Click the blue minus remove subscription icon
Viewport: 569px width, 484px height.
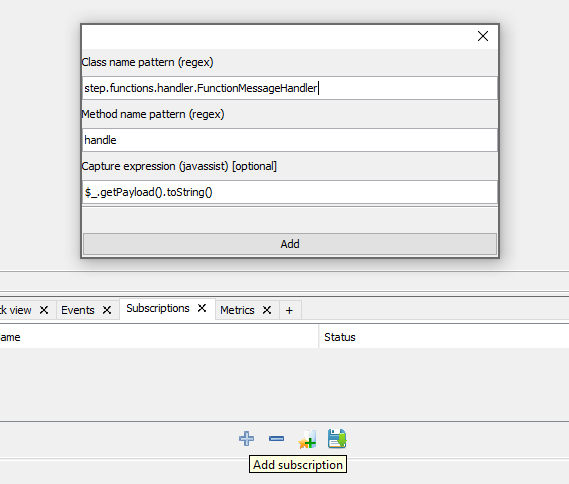(277, 439)
